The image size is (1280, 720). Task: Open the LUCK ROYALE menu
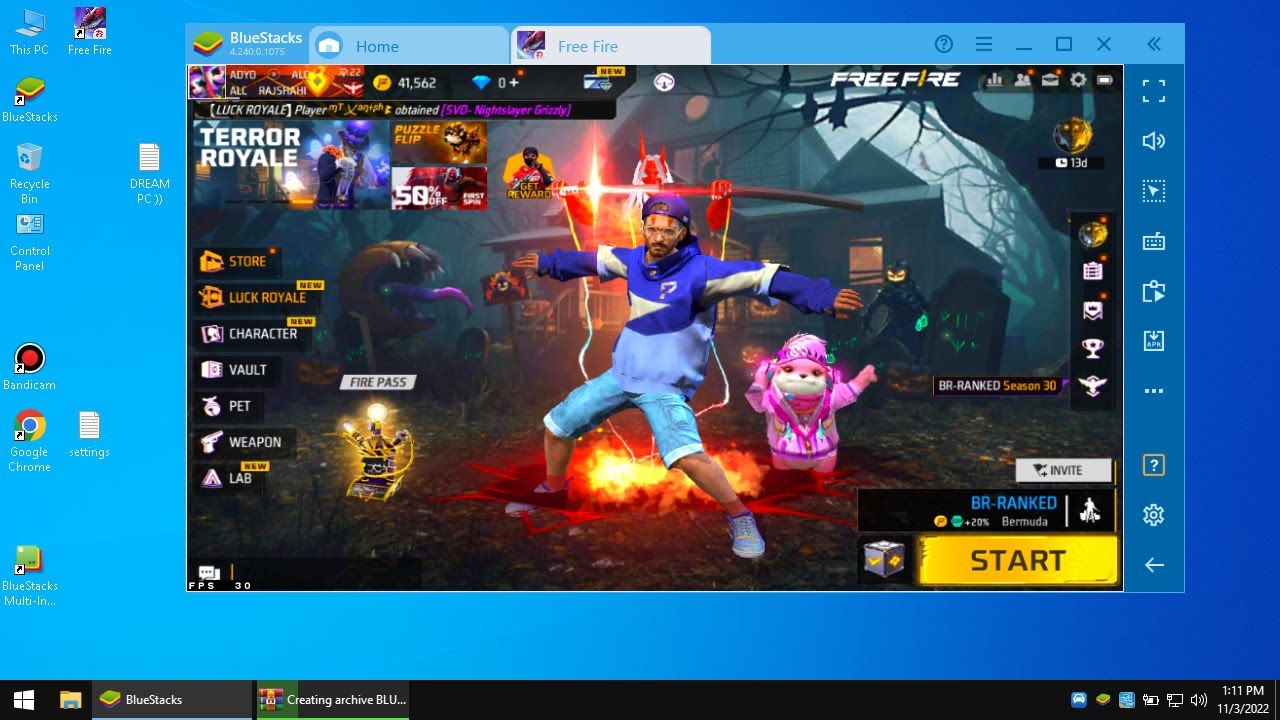255,298
